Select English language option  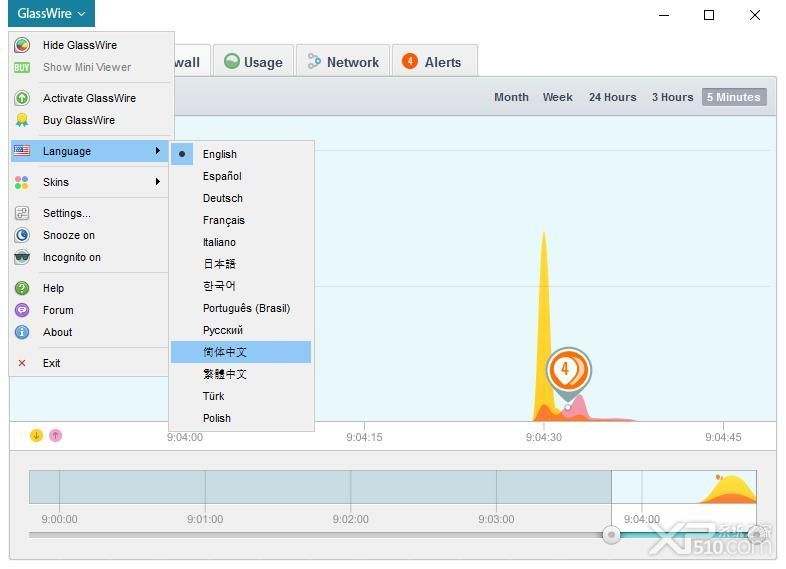241,154
